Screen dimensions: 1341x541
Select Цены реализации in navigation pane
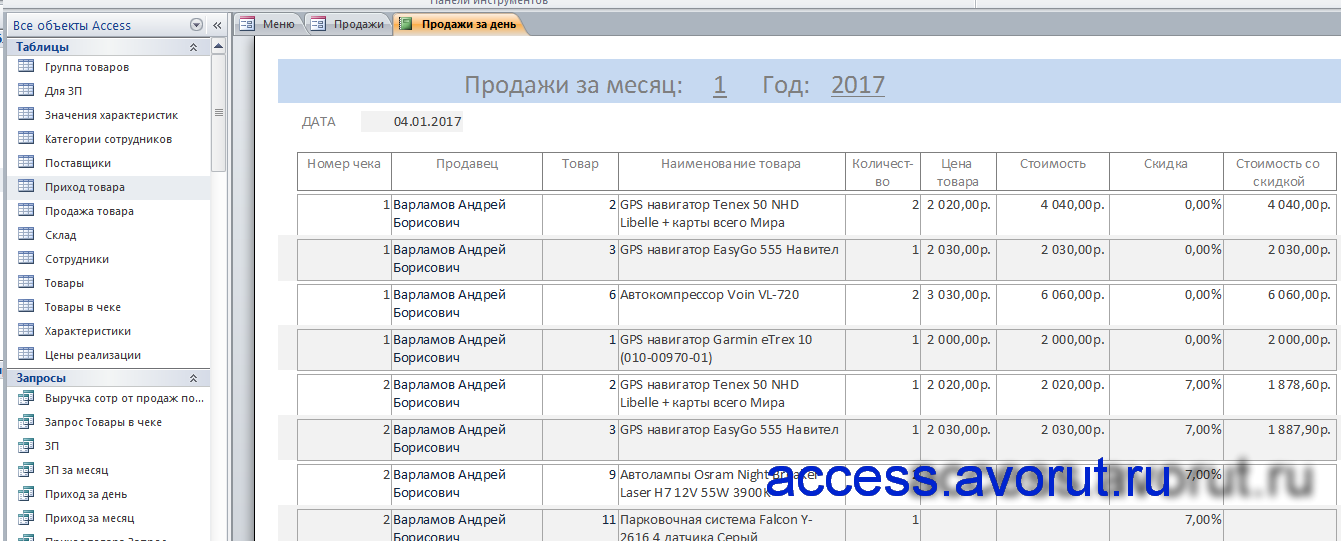coord(93,355)
